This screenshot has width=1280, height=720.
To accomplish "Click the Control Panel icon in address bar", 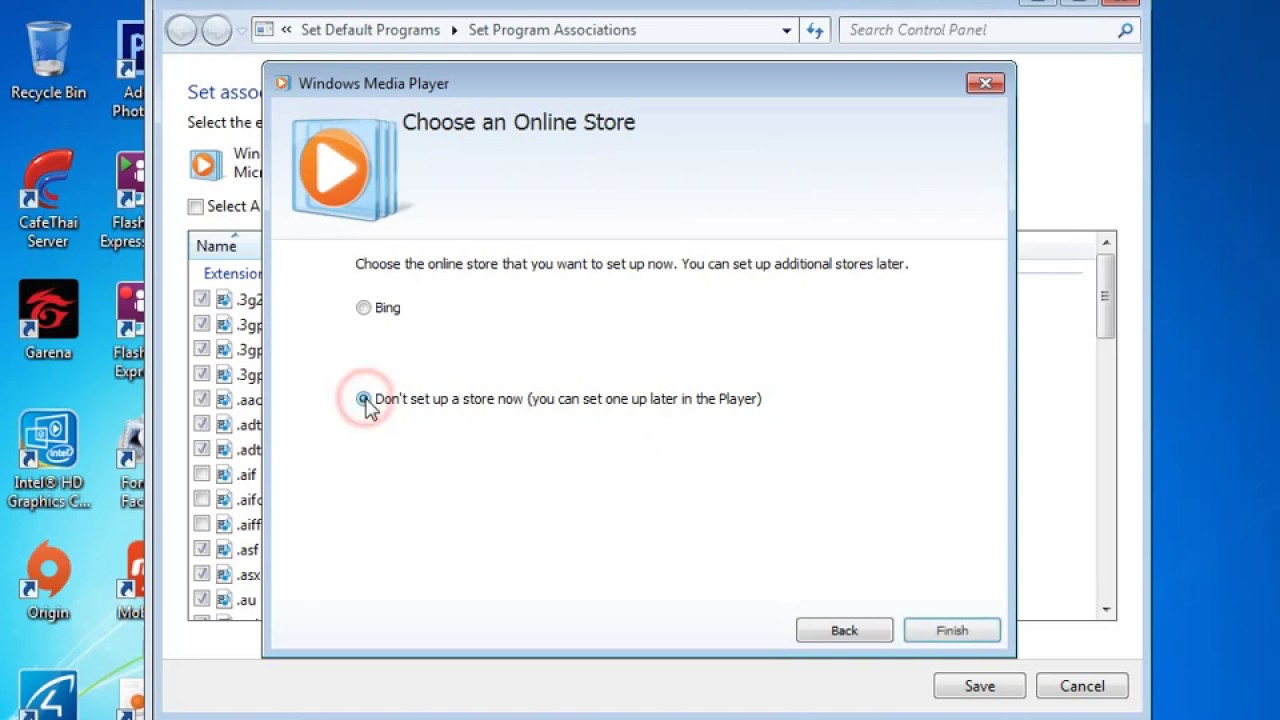I will point(264,30).
